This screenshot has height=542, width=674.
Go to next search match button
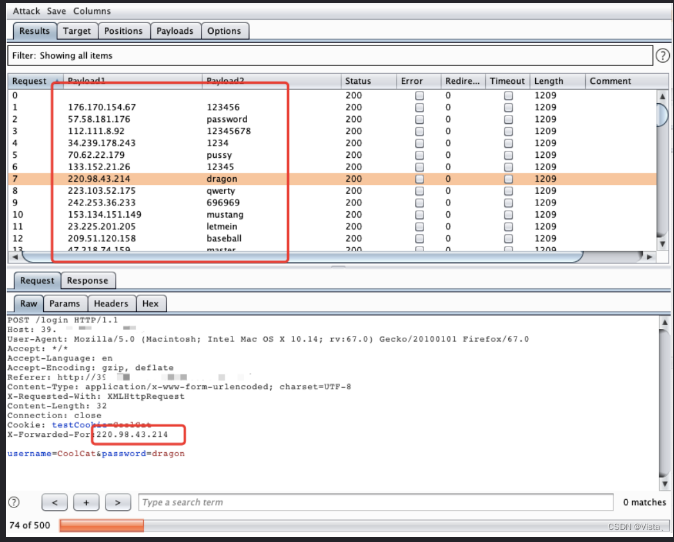pos(118,502)
